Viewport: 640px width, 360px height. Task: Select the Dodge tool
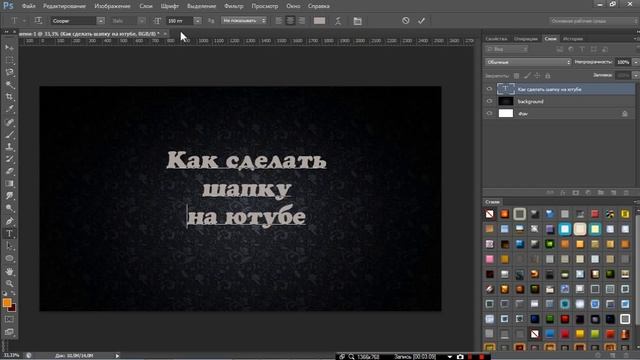(x=9, y=208)
